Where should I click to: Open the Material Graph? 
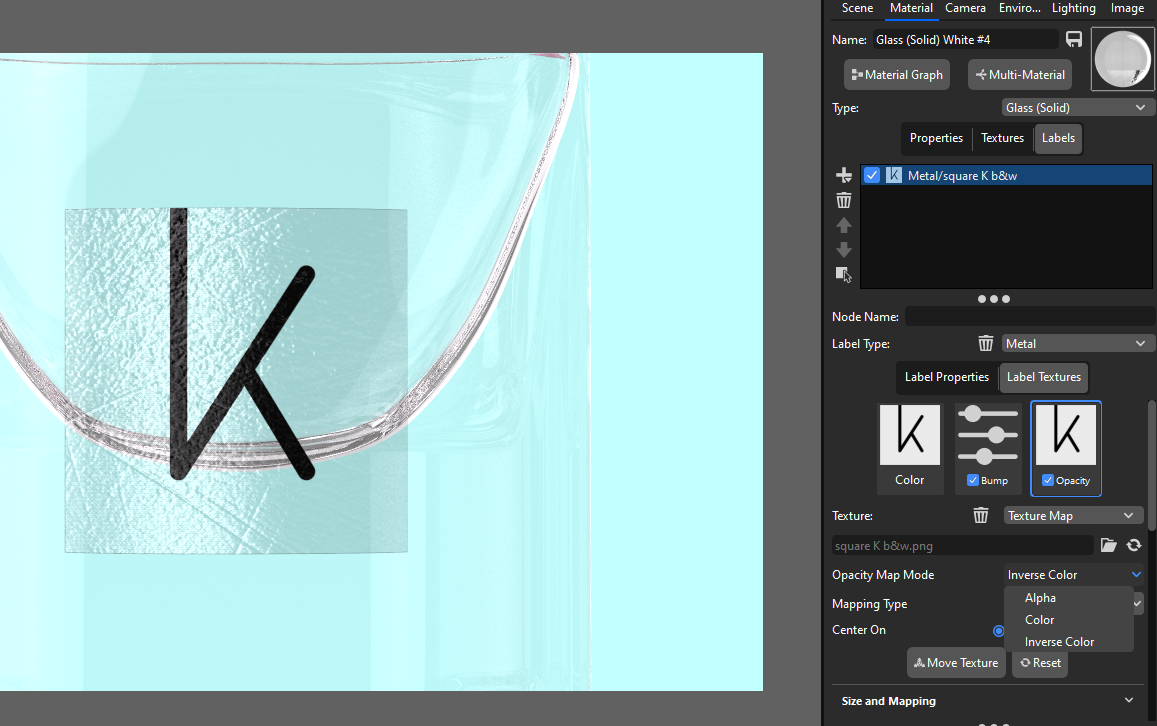(896, 74)
